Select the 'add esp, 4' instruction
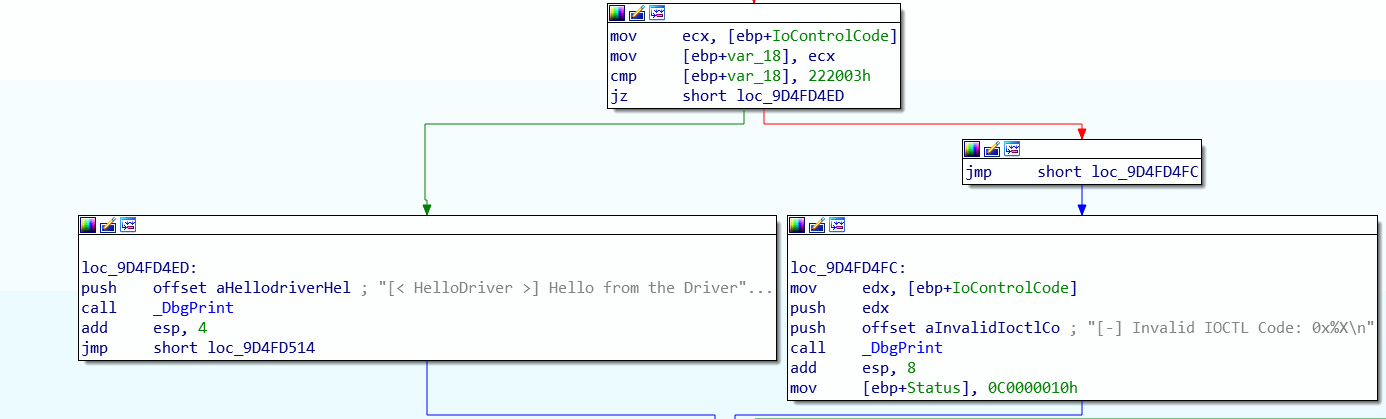 144,328
